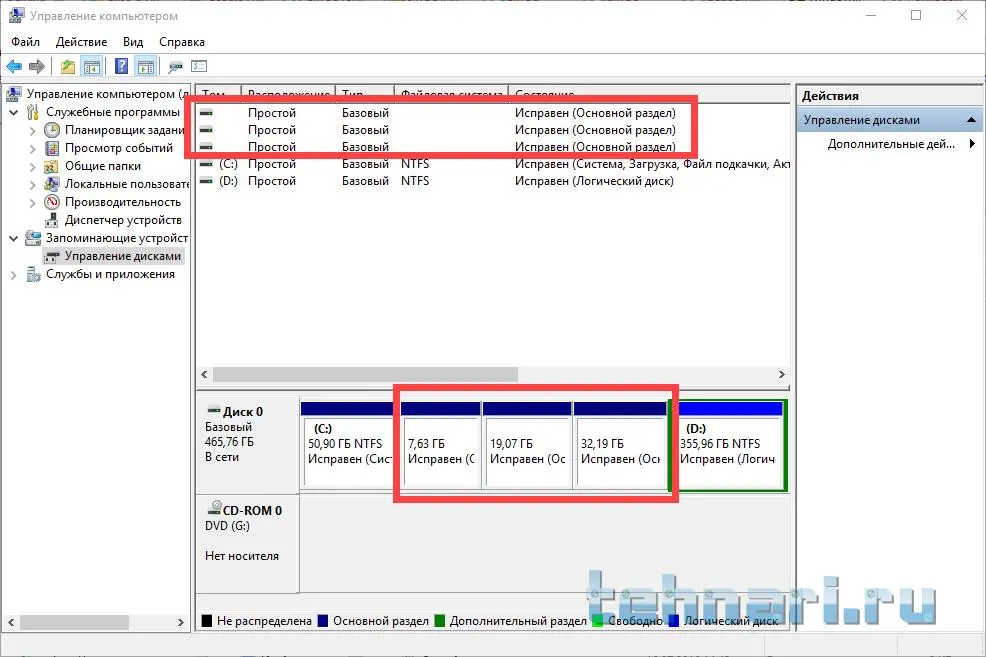Select the CD-ROM 0 label block

247,544
